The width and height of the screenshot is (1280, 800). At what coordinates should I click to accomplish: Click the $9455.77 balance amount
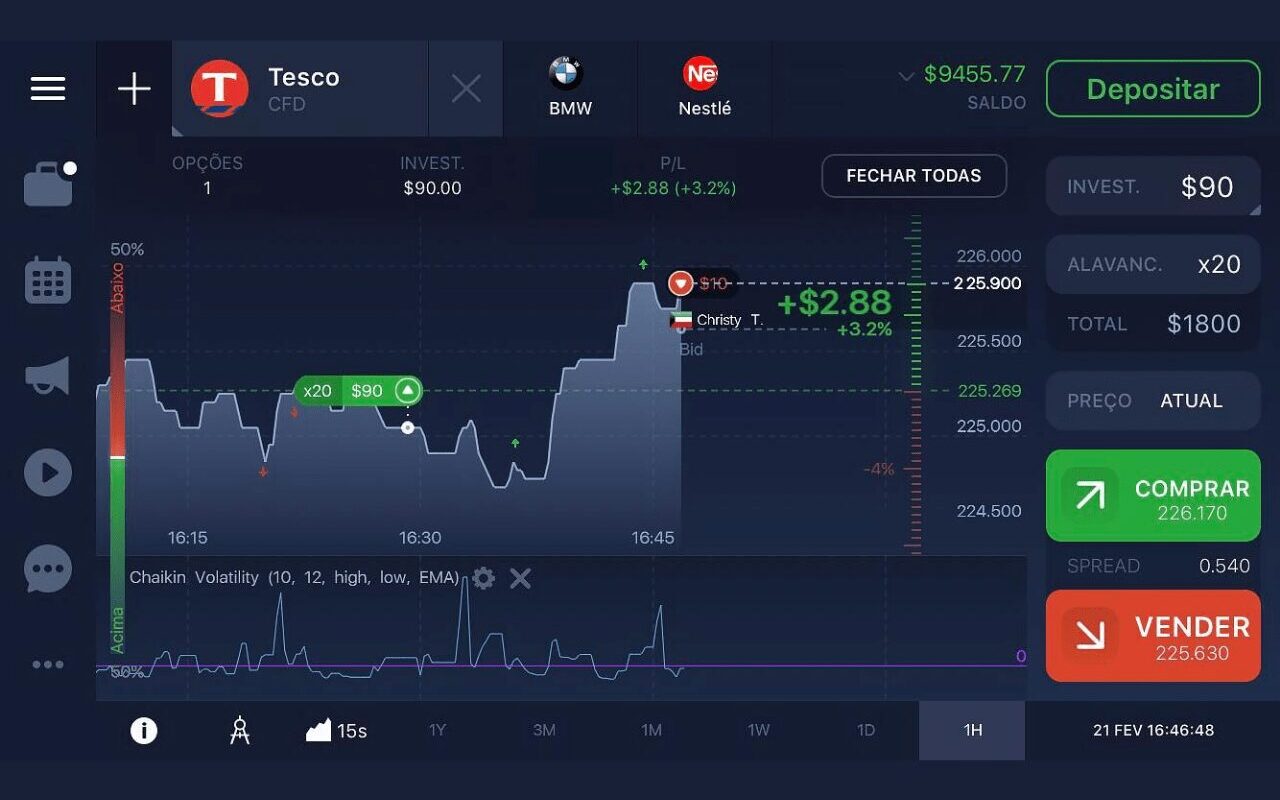coord(975,74)
